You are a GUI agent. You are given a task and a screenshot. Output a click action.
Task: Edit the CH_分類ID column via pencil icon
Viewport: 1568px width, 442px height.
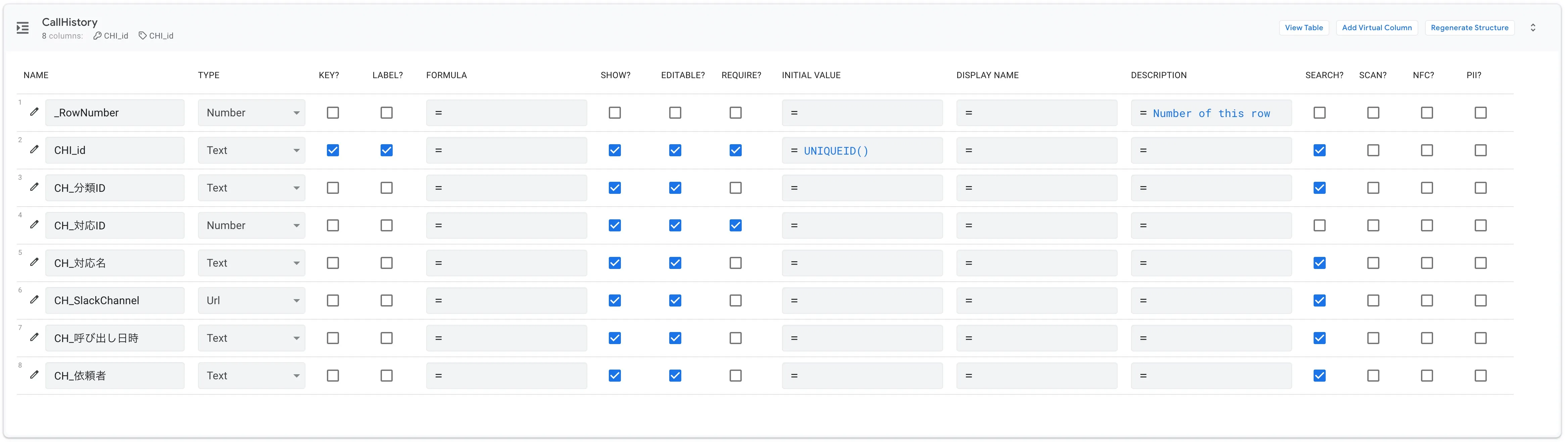coord(35,187)
